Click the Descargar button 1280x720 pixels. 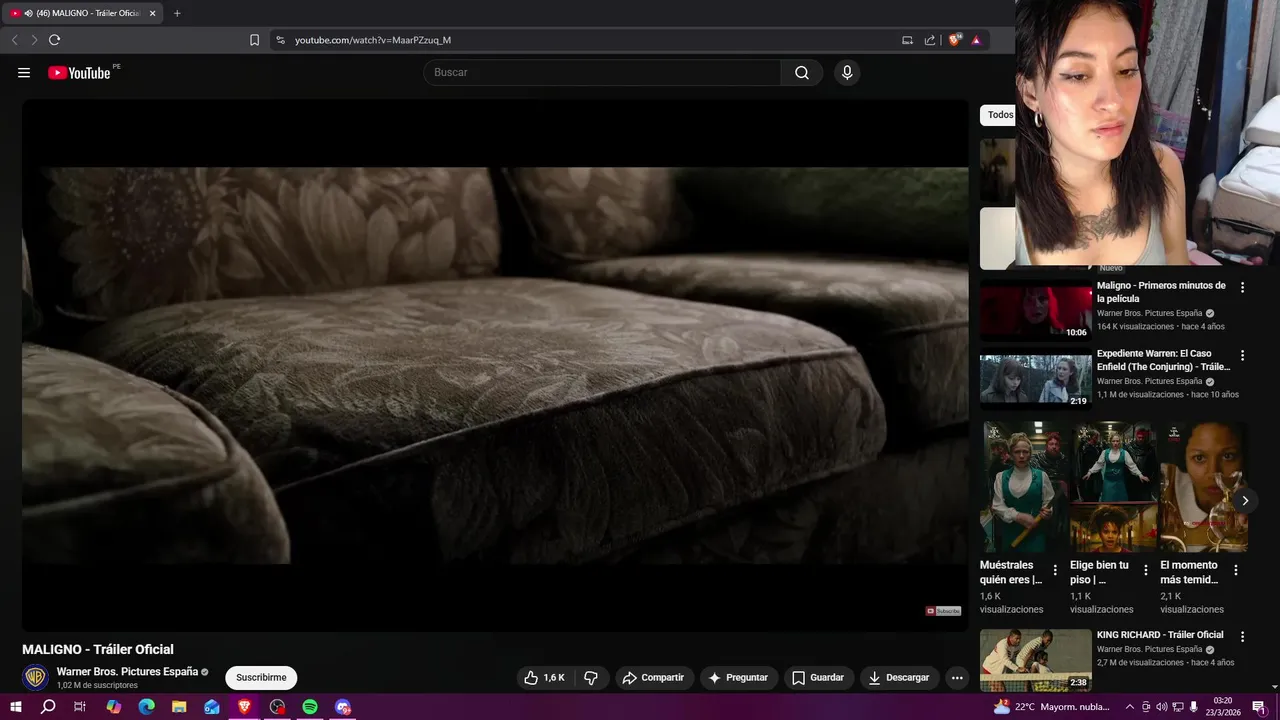click(x=899, y=677)
